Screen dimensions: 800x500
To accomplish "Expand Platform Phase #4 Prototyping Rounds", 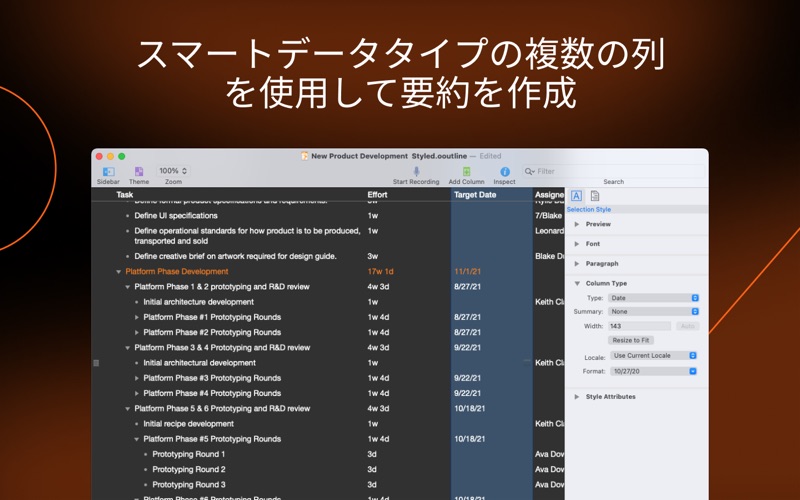I will (x=137, y=393).
